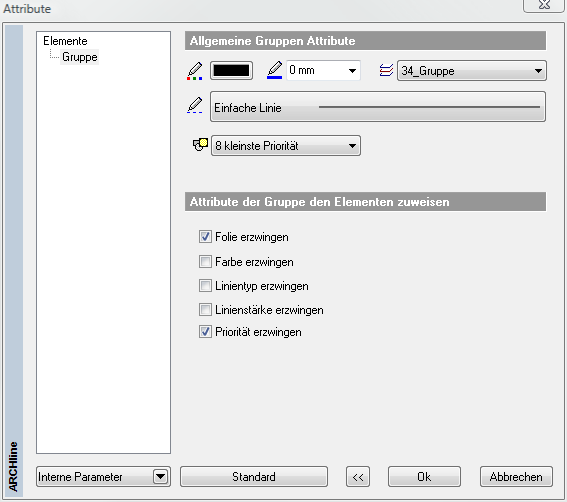Screen dimensions: 567x502
Task: Select Gruppe in the element tree
Action: [80, 57]
